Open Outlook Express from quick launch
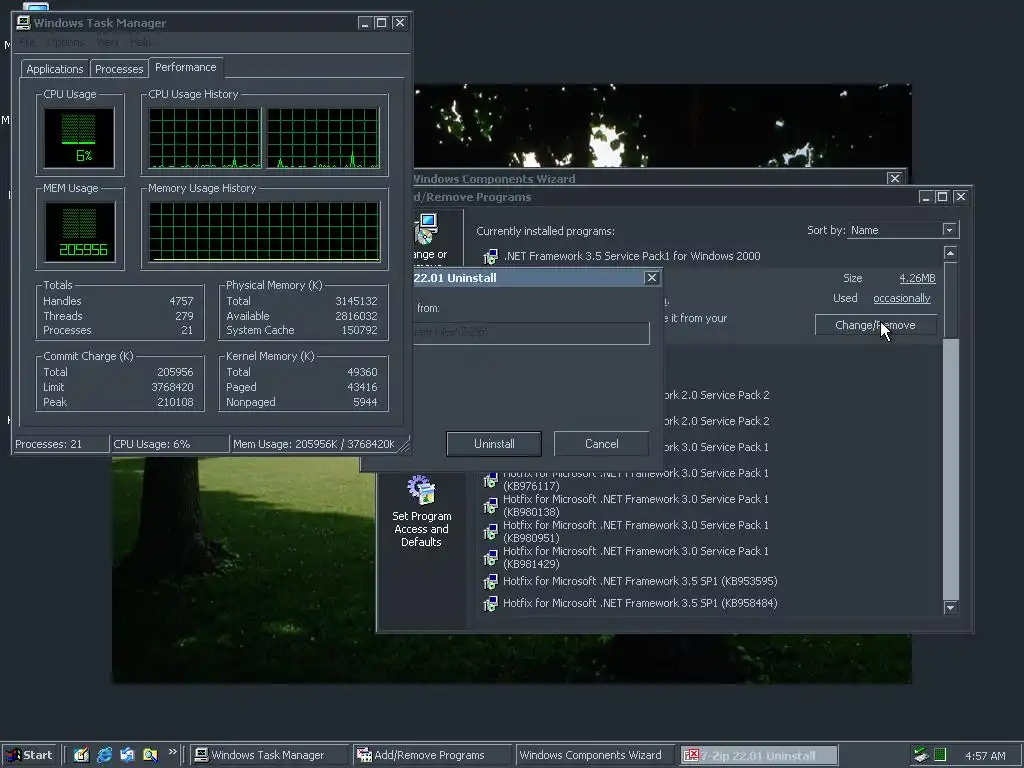 point(127,755)
